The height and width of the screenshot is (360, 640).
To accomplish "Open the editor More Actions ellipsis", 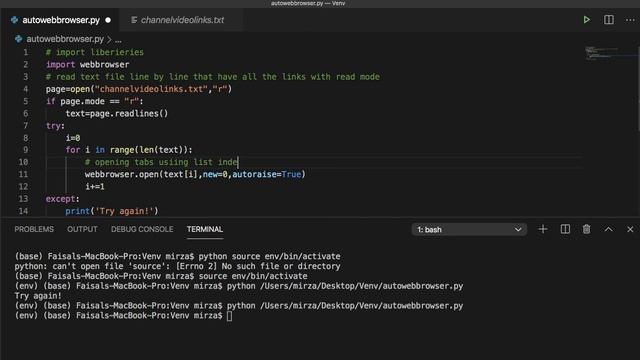I will [x=630, y=20].
